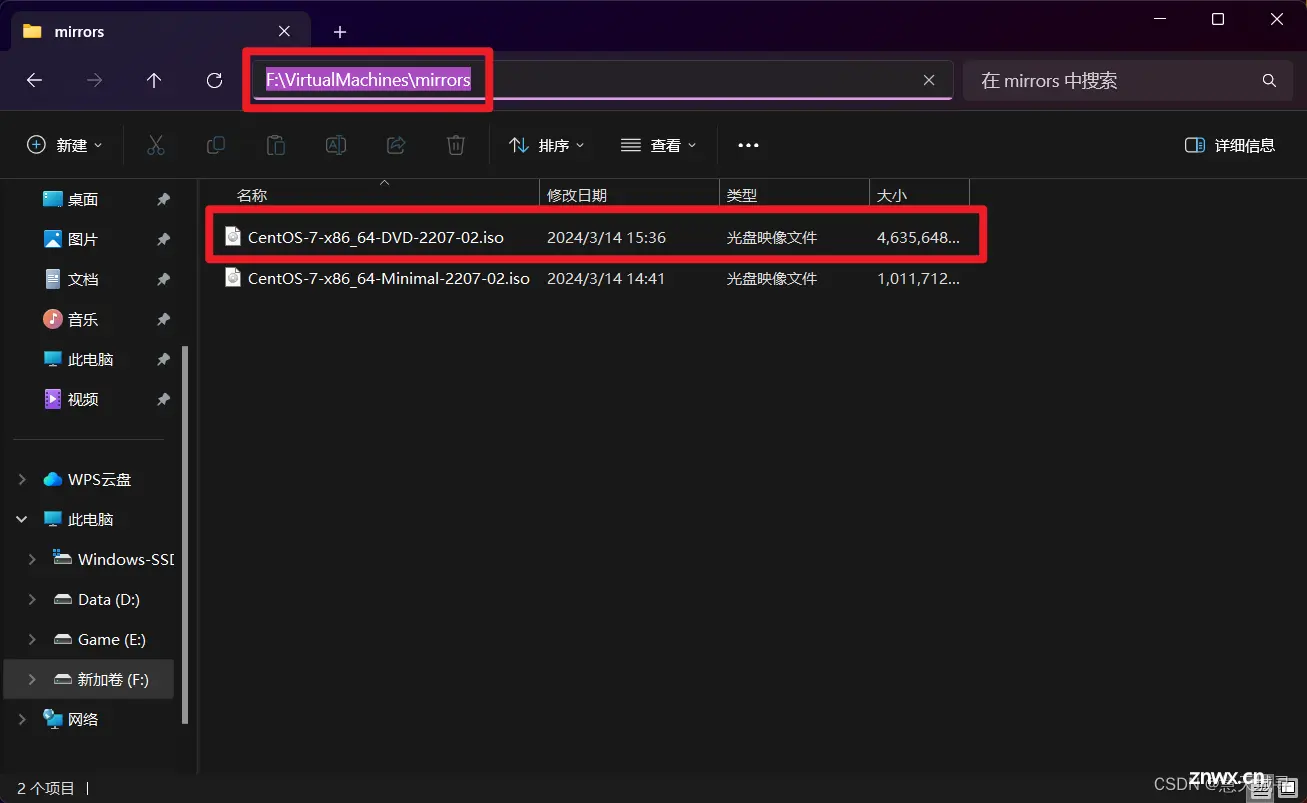Select CentOS-7-x86_64-Minimal-2207-02.iso file

coord(388,278)
